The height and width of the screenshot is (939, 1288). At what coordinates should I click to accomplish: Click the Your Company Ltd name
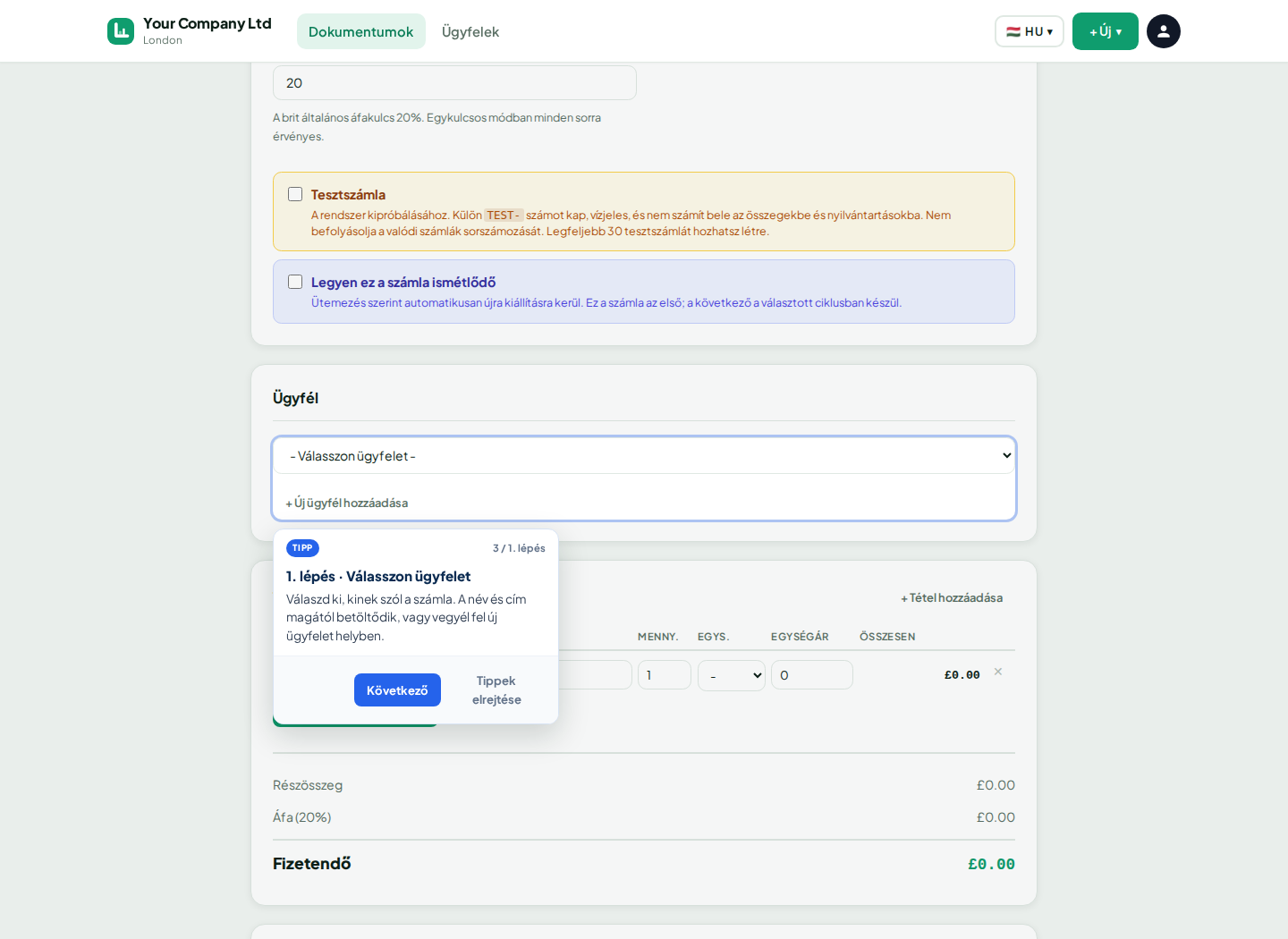click(x=208, y=23)
